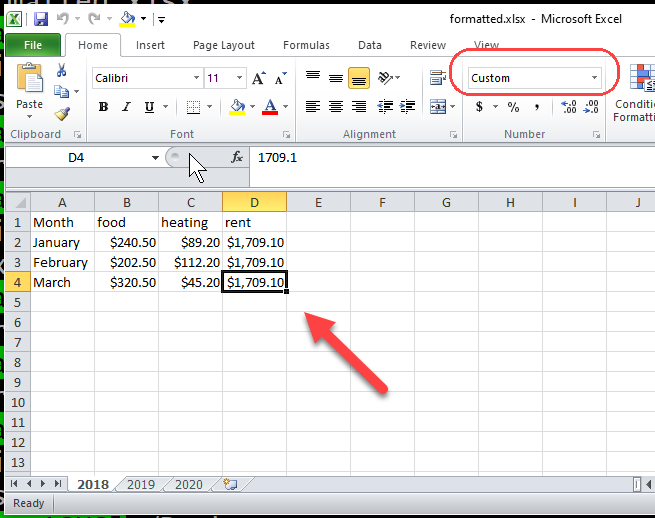Click Increase Decimal icon
This screenshot has width=655, height=518.
[569, 107]
